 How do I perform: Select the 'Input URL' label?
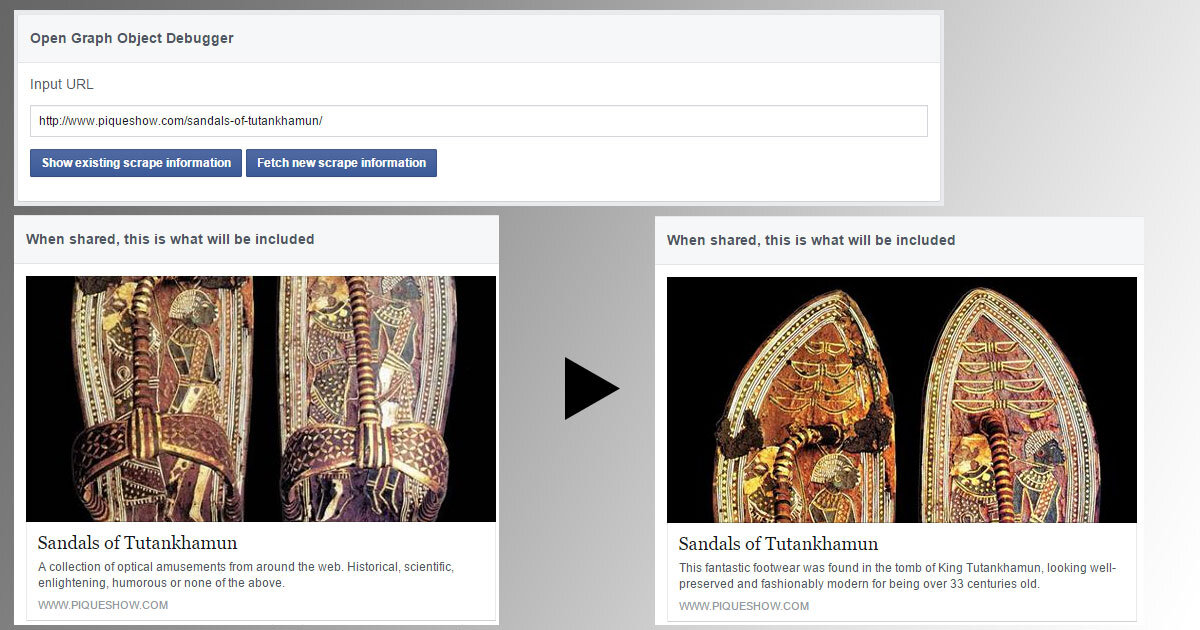pyautogui.click(x=62, y=85)
